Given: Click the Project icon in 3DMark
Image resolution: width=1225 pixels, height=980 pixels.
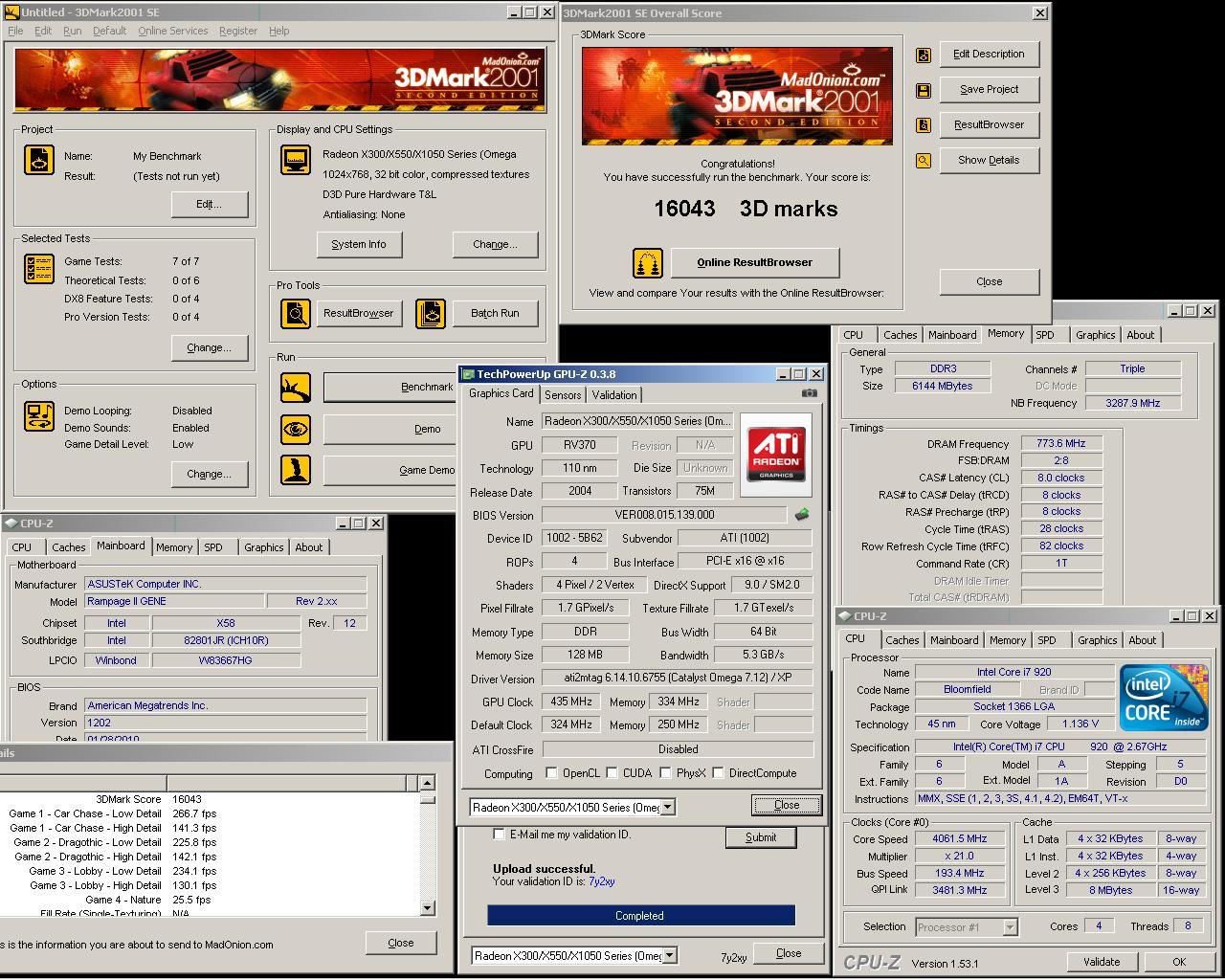Looking at the screenshot, I should (x=39, y=160).
